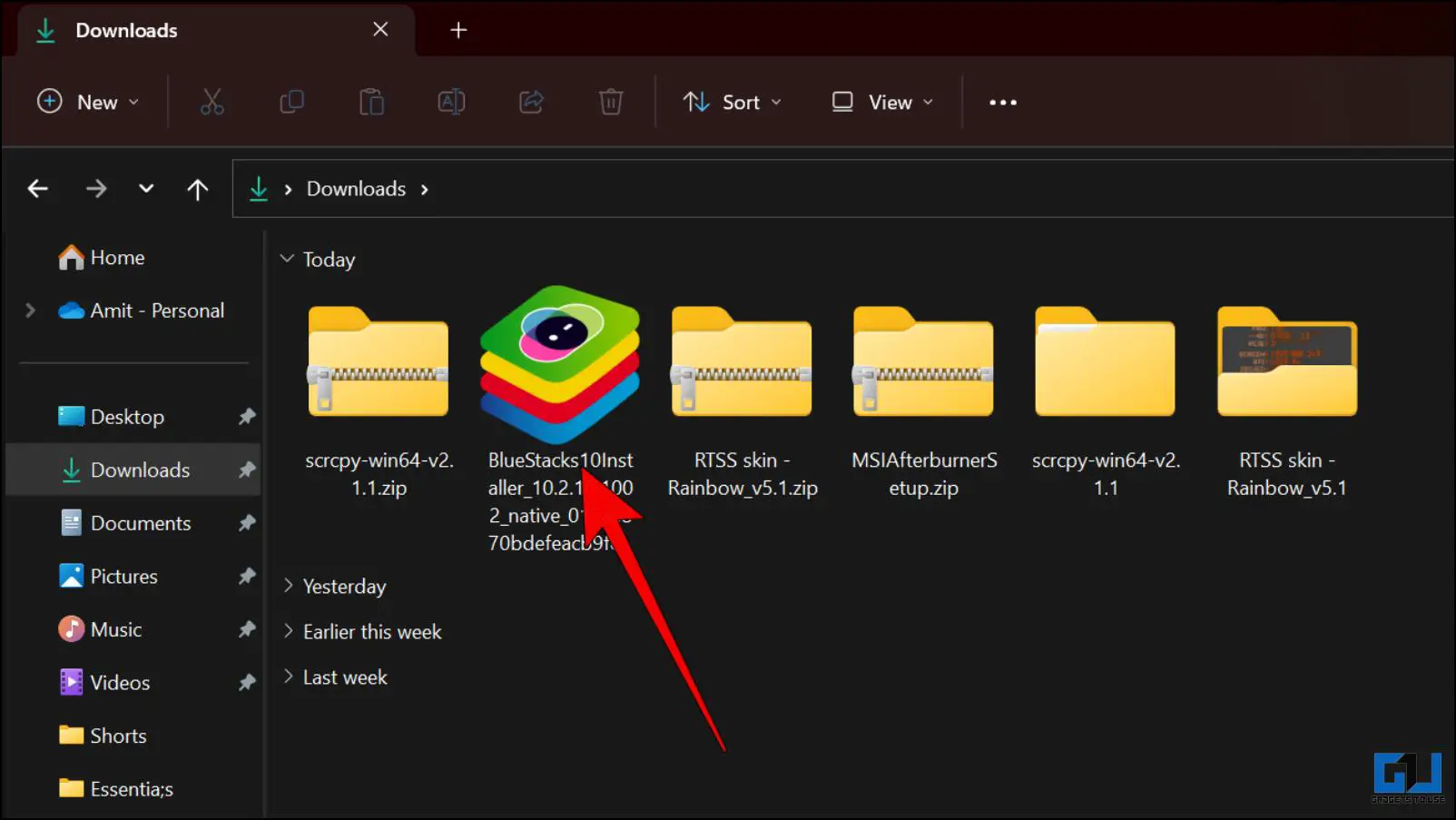The width and height of the screenshot is (1456, 820).
Task: Expand the Earlier this week group
Action: [x=288, y=631]
